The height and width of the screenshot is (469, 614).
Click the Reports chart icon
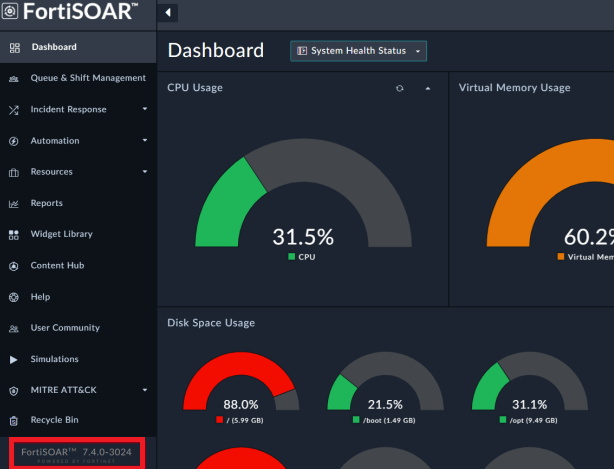(x=14, y=204)
